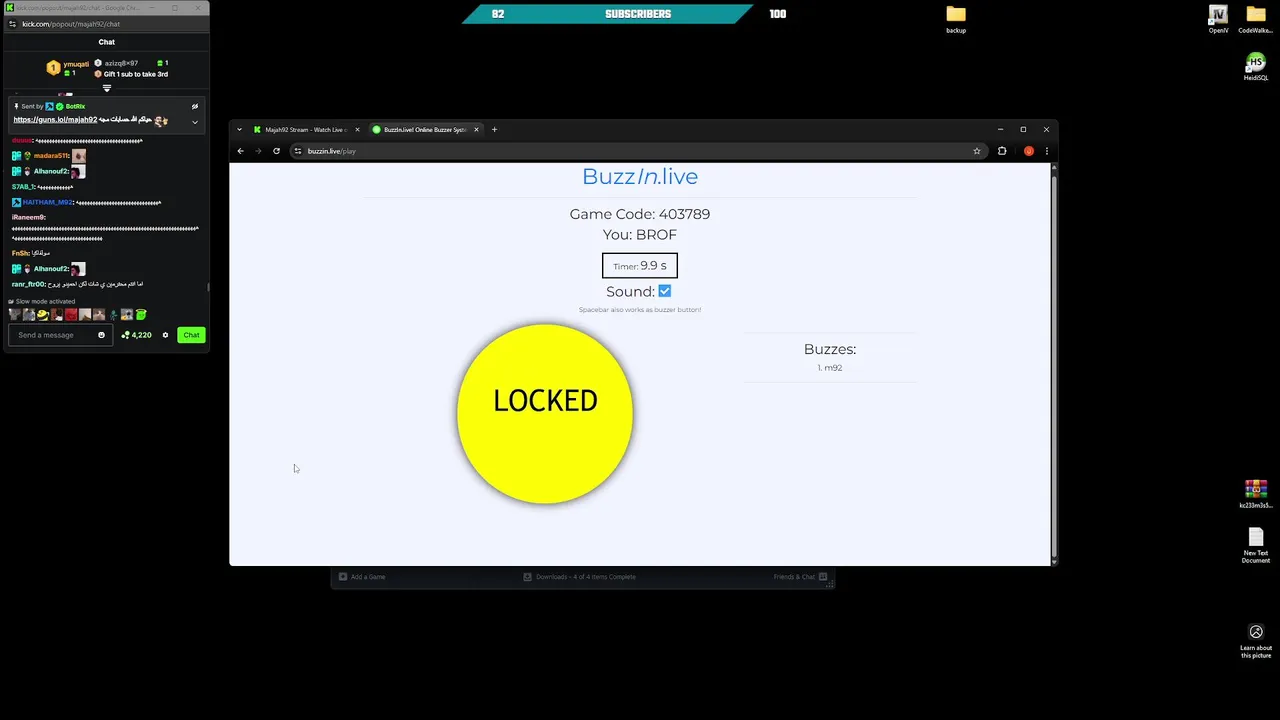Open chat settings gear icon
1280x720 pixels.
[x=166, y=335]
